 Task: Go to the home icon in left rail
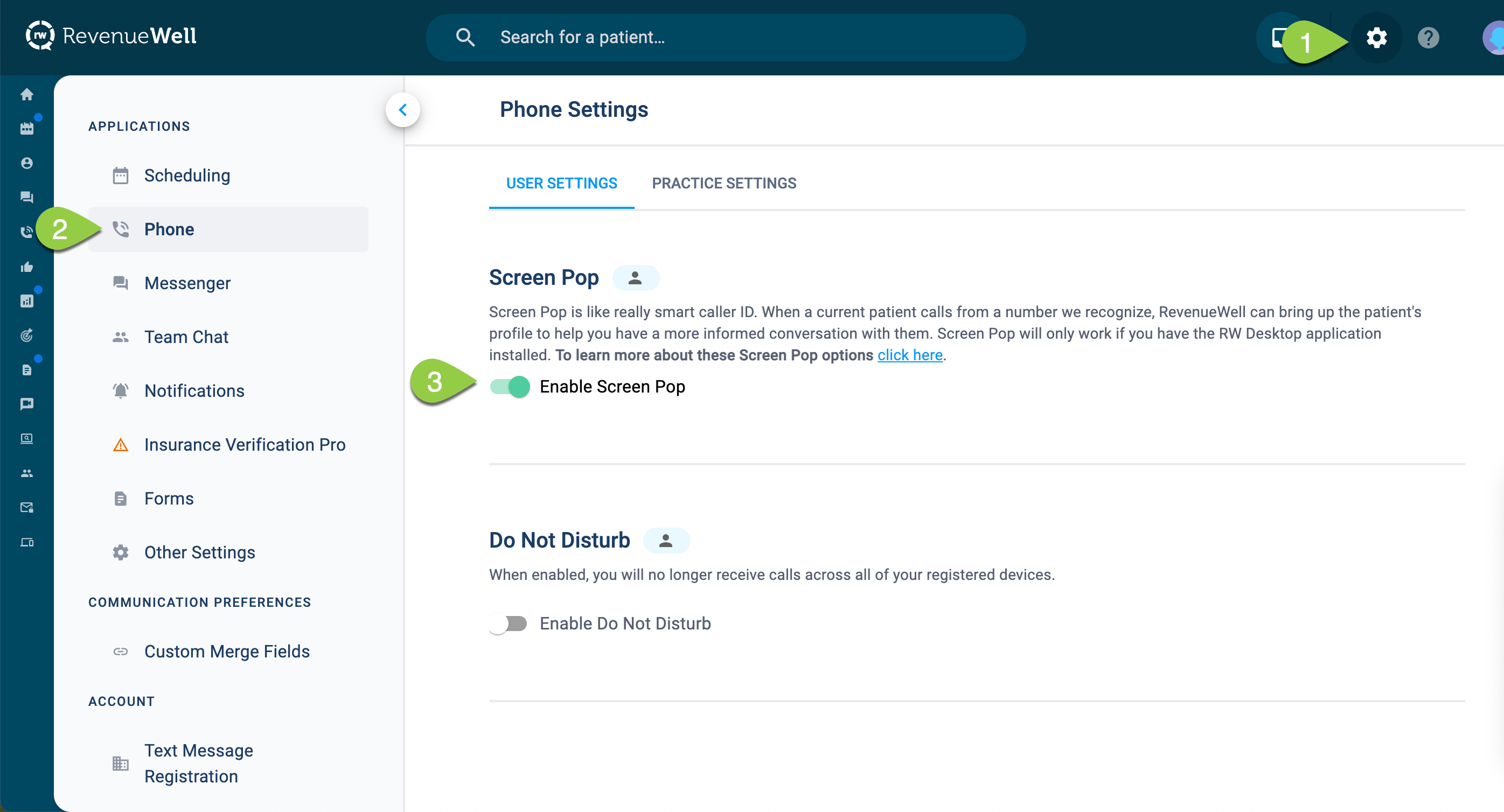pyautogui.click(x=27, y=95)
